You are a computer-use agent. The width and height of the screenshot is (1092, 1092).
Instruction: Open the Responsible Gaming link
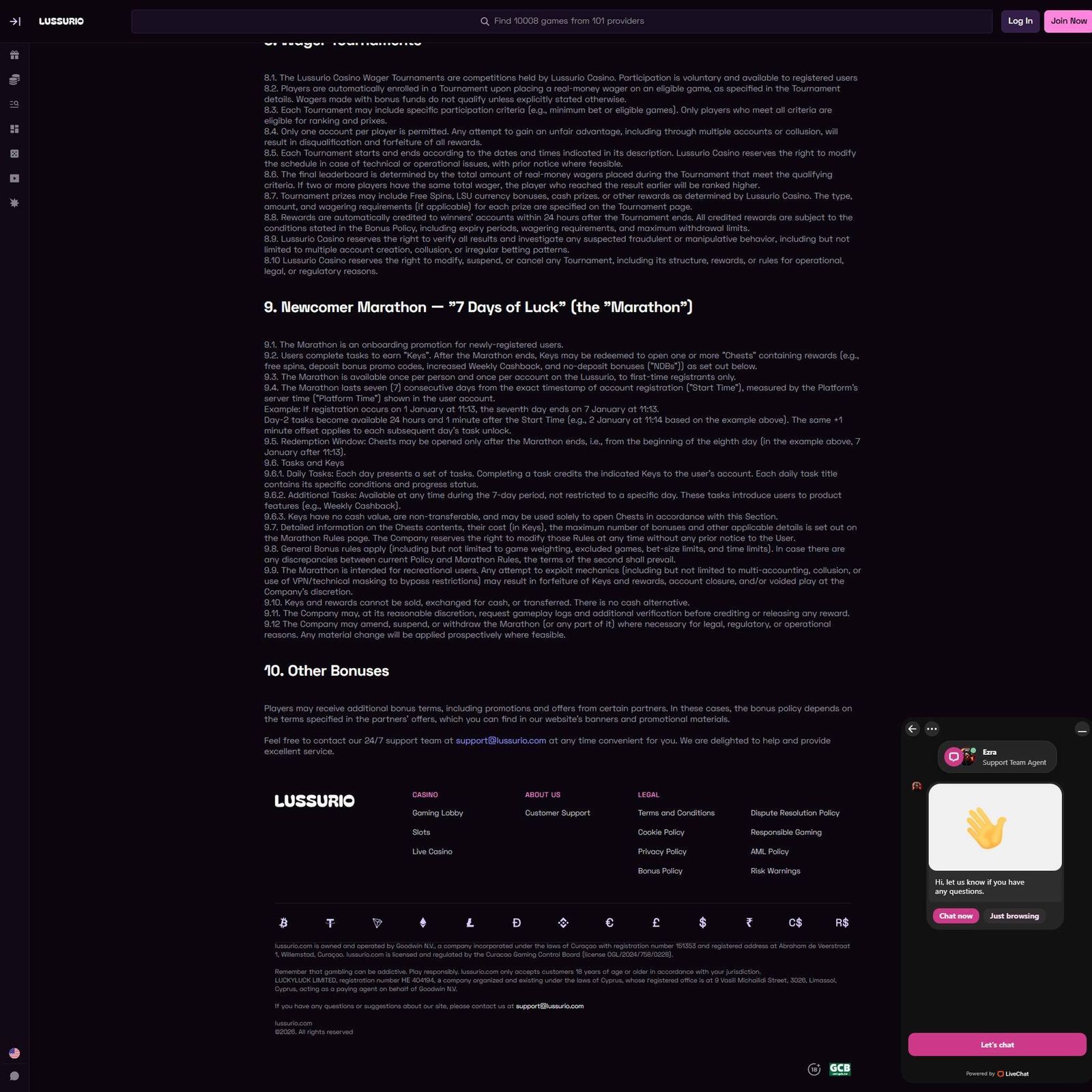(x=786, y=832)
